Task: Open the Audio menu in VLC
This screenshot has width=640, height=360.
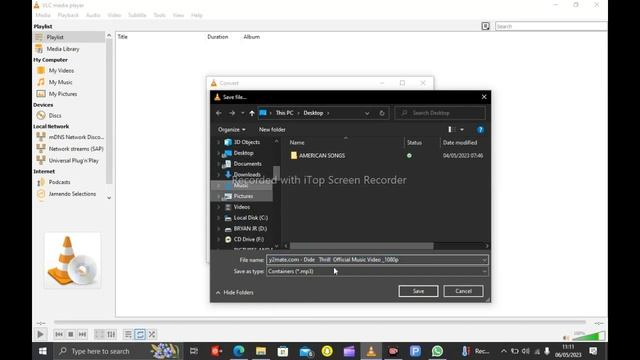Action: click(x=93, y=15)
